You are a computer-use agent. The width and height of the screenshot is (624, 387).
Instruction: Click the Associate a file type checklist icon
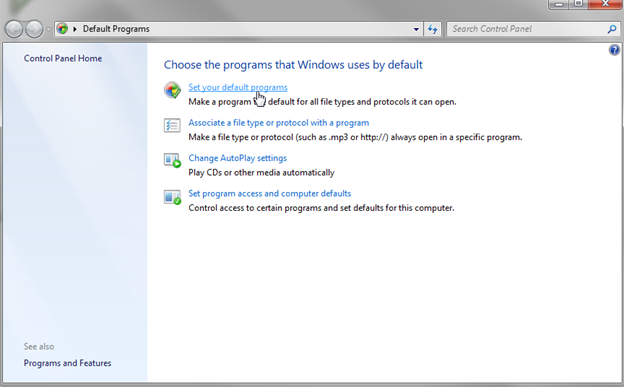pos(172,125)
